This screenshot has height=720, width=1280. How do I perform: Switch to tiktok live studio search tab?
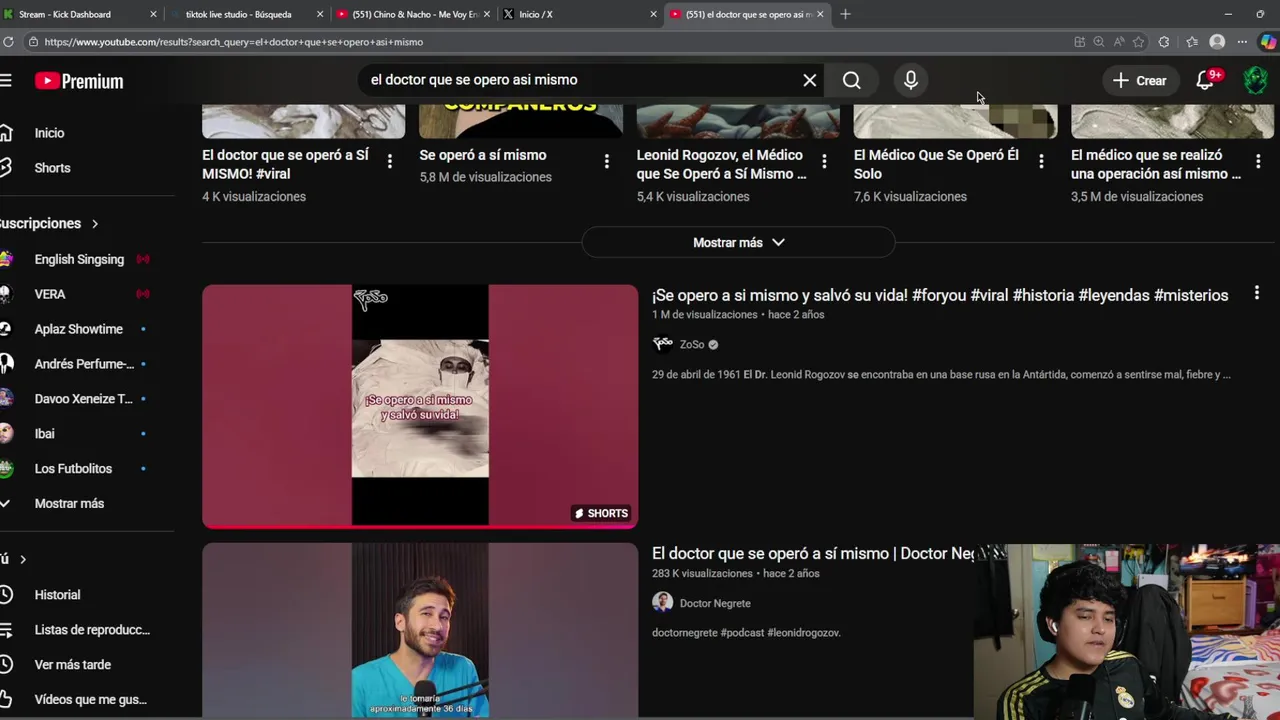tap(248, 14)
